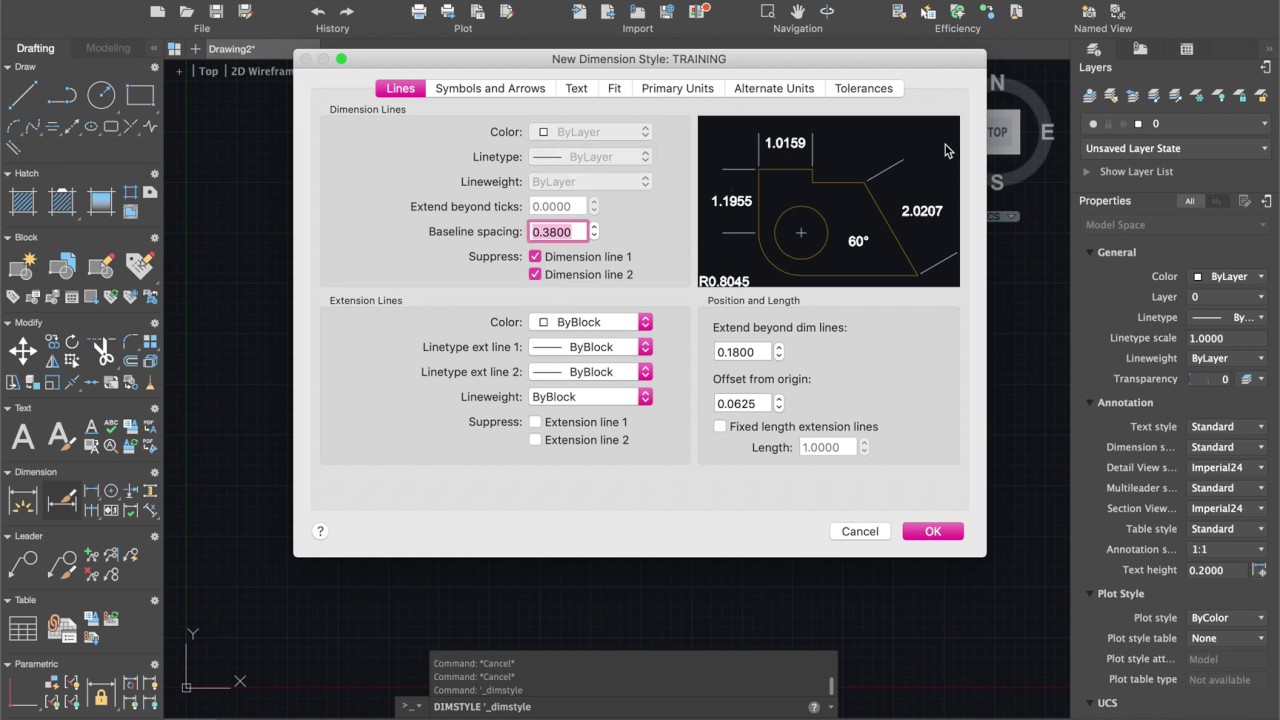Open the Hatch tool
The width and height of the screenshot is (1280, 720).
23,201
